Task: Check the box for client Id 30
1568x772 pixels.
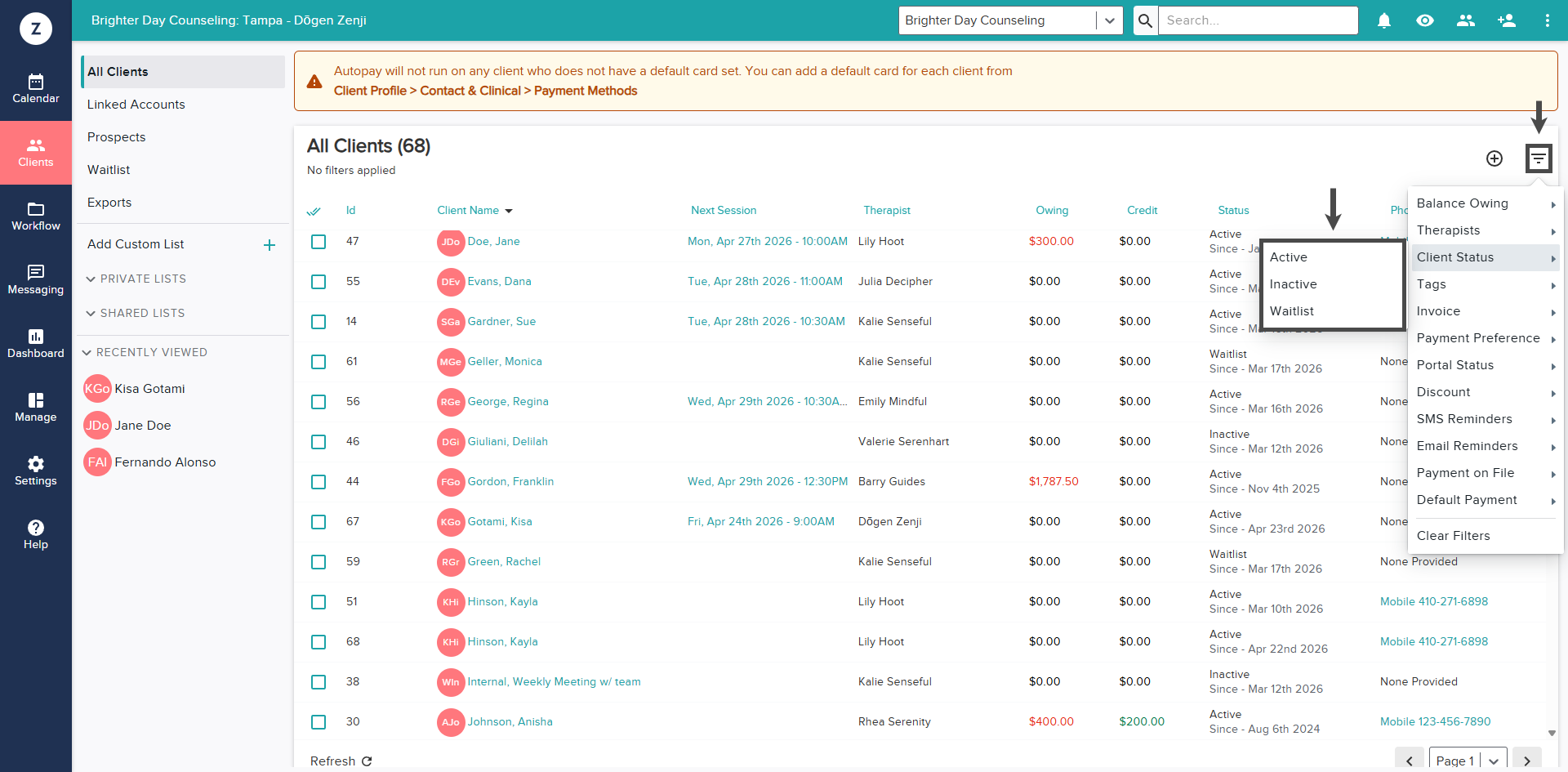Action: coord(318,722)
